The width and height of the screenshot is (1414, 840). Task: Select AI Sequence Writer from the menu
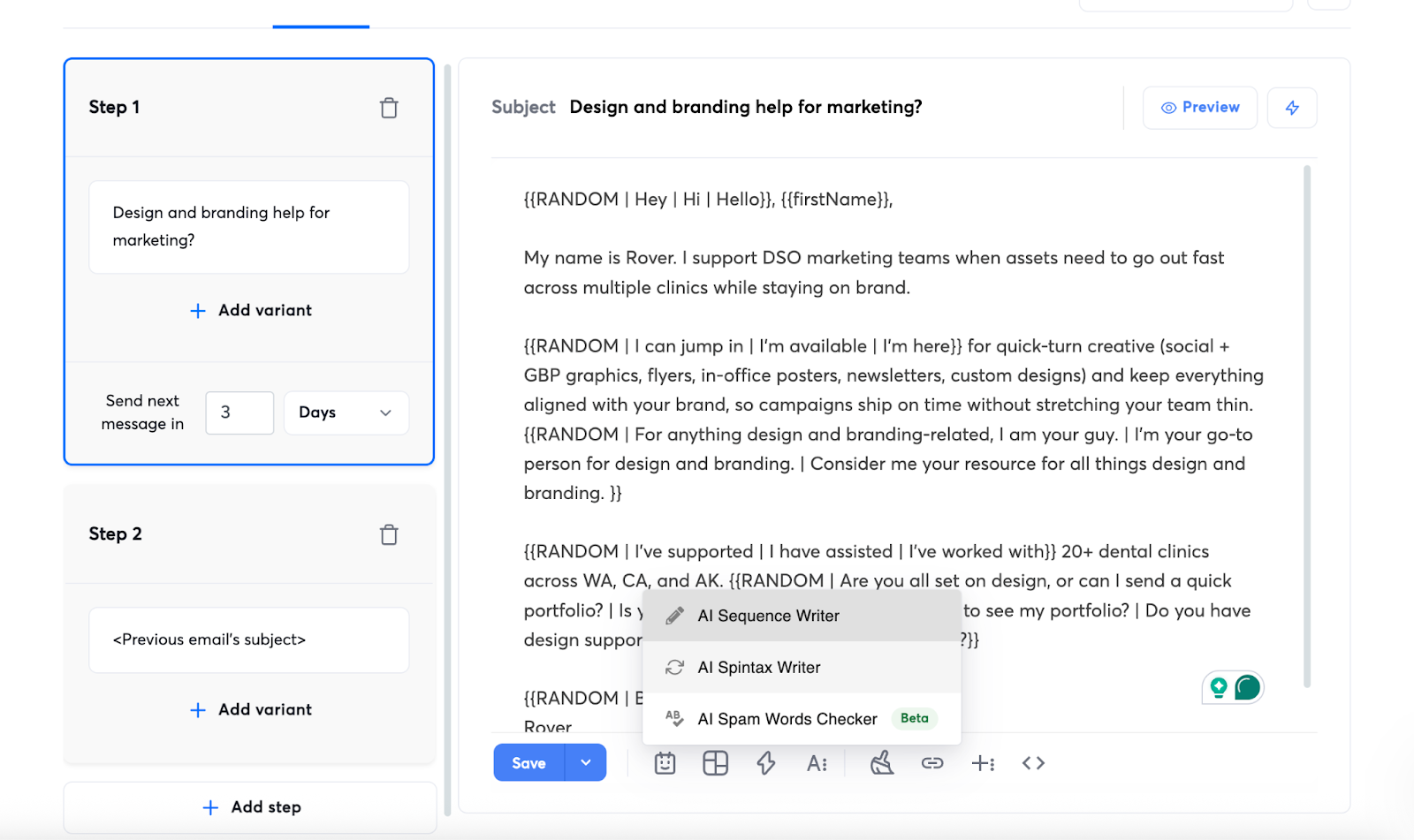pos(768,616)
